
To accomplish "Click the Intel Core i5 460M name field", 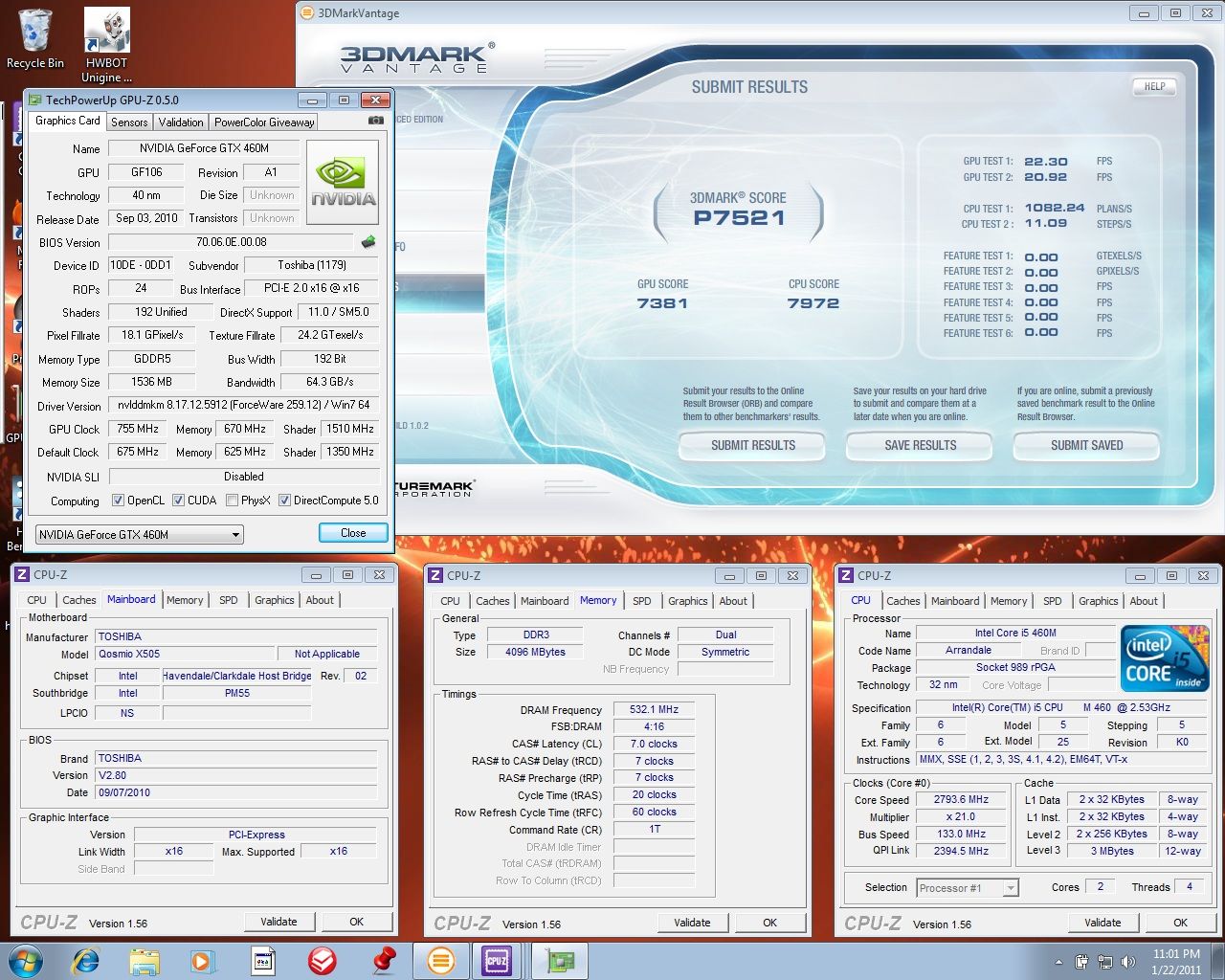I will click(1015, 634).
